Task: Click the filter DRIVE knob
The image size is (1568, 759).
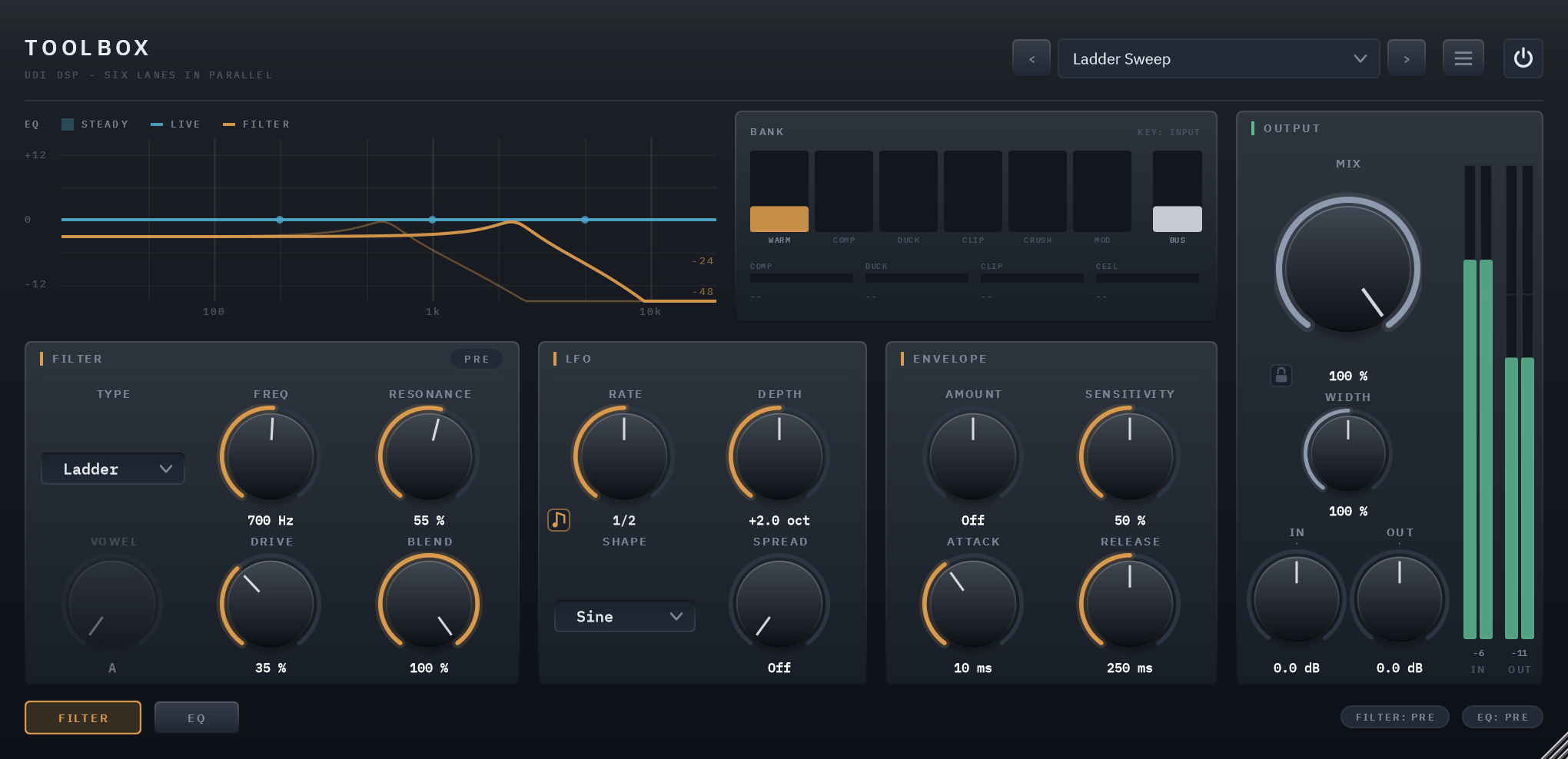Action: point(271,603)
